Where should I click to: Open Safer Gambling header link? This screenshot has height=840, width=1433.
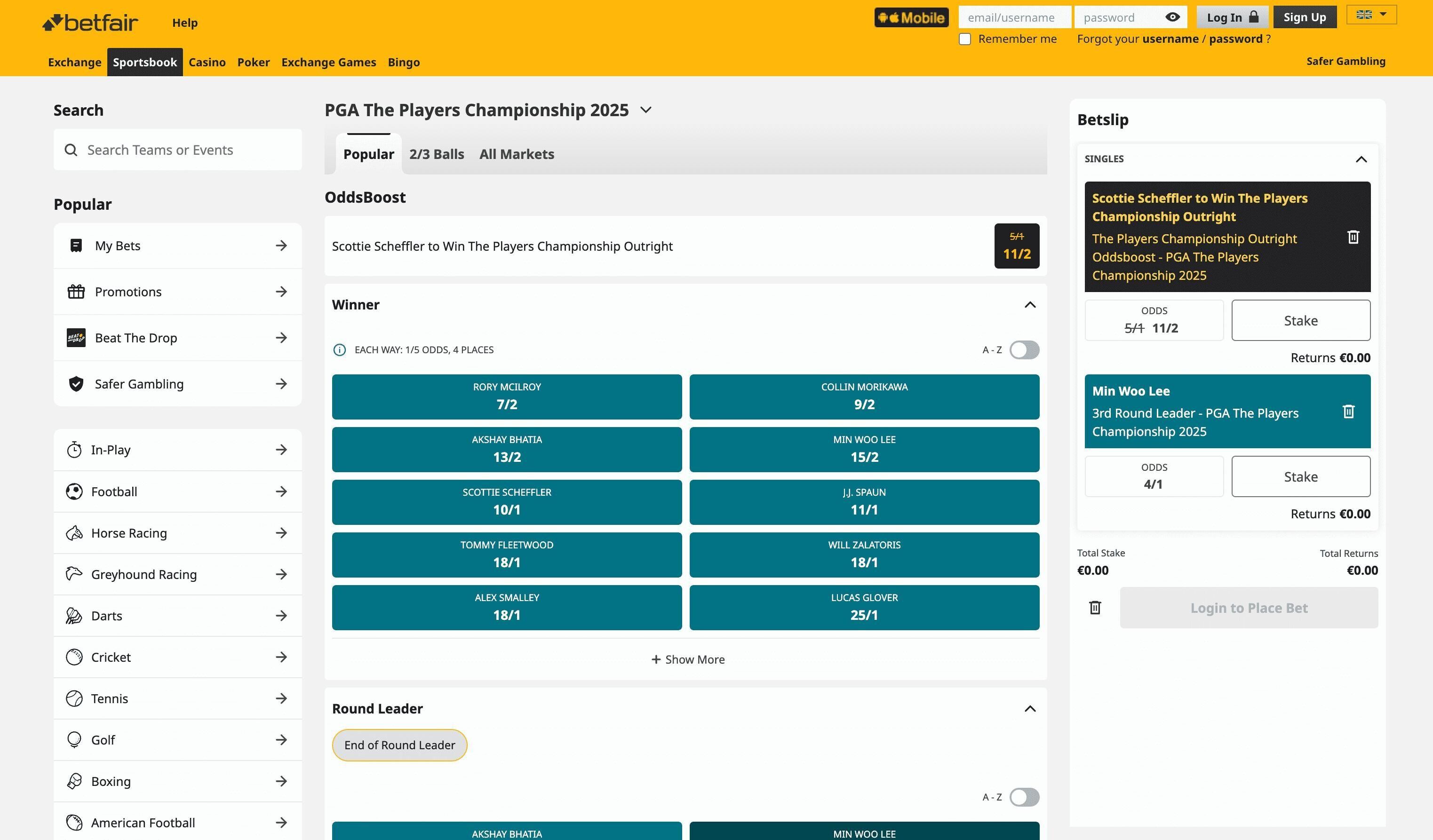click(1345, 61)
